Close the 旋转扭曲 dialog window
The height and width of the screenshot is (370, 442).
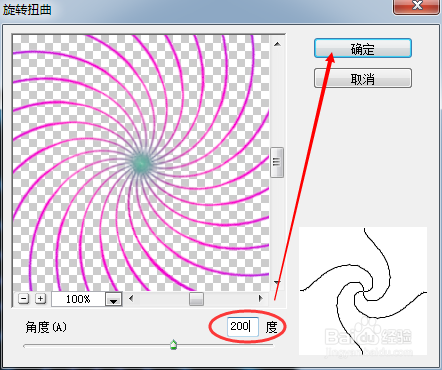(x=417, y=6)
